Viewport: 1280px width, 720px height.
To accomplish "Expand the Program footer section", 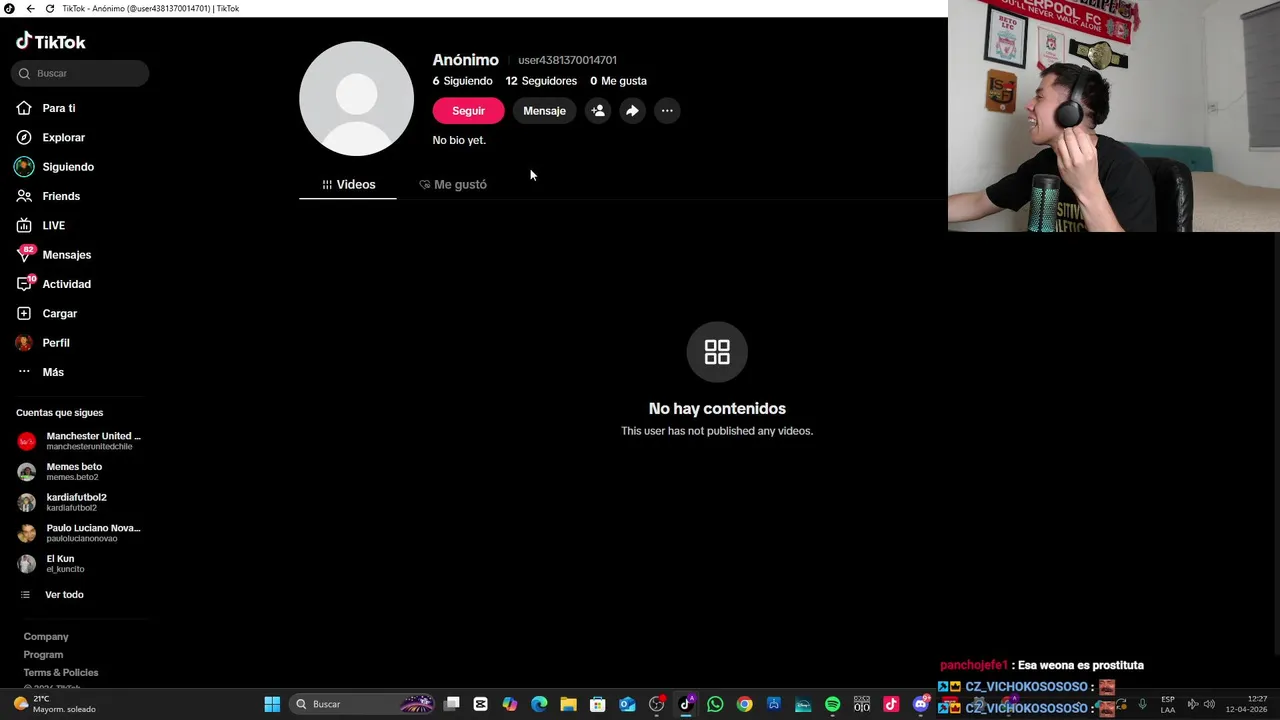I will (43, 655).
